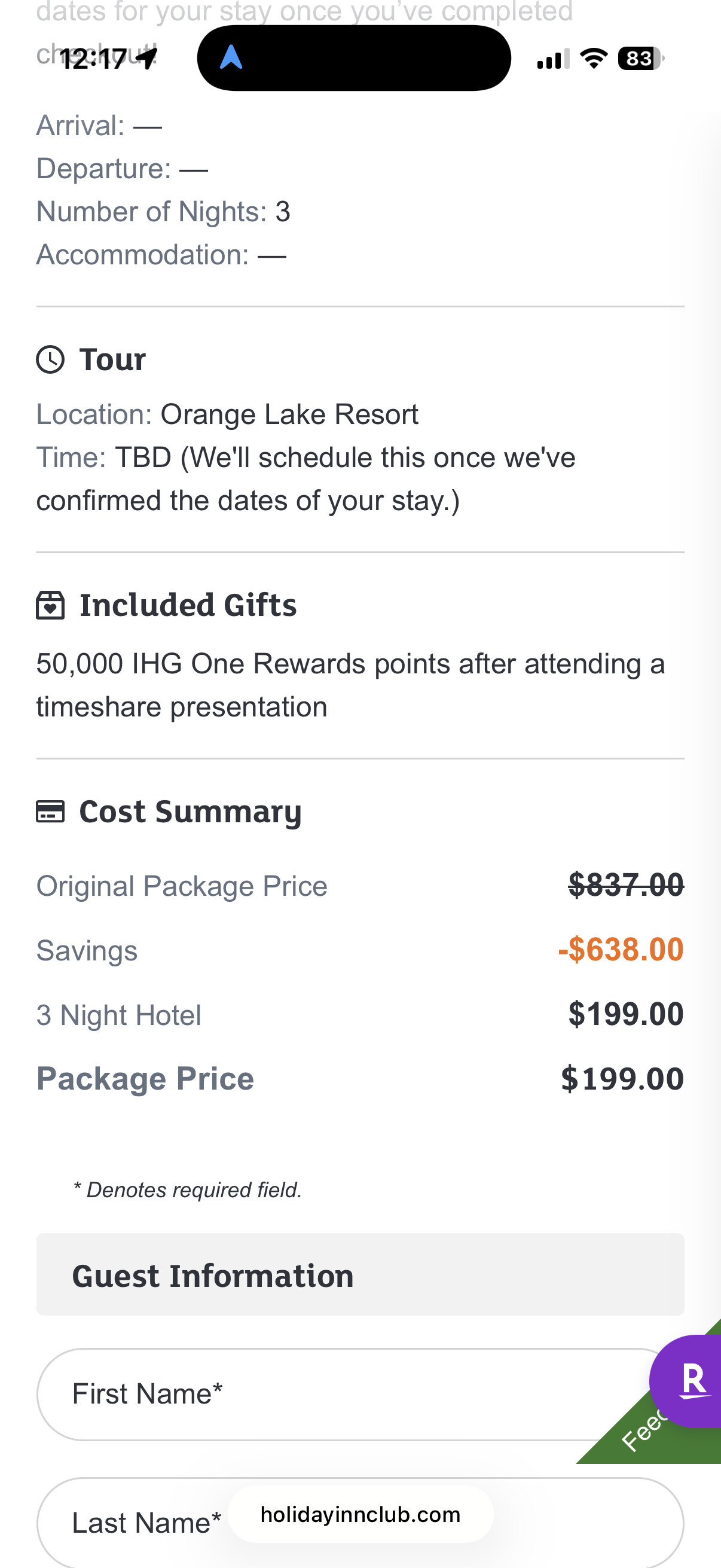Tap the orange -$638.00 savings amount
Image resolution: width=721 pixels, height=1568 pixels.
click(x=621, y=950)
